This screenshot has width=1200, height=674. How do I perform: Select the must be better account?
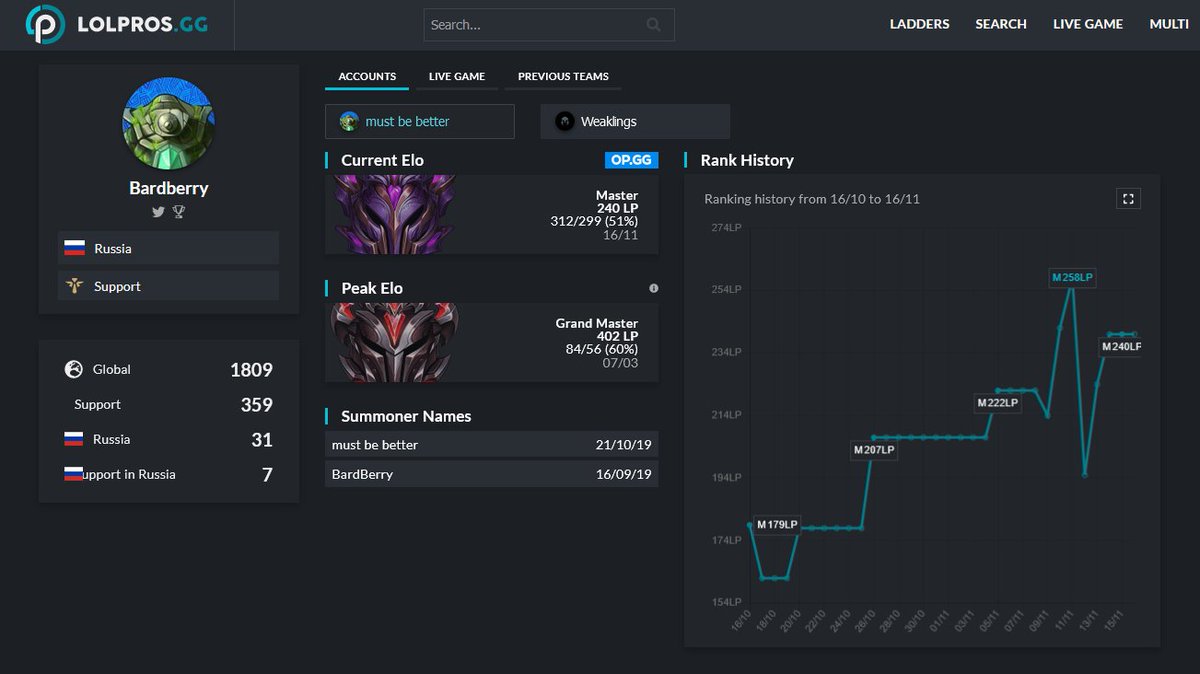[x=420, y=121]
